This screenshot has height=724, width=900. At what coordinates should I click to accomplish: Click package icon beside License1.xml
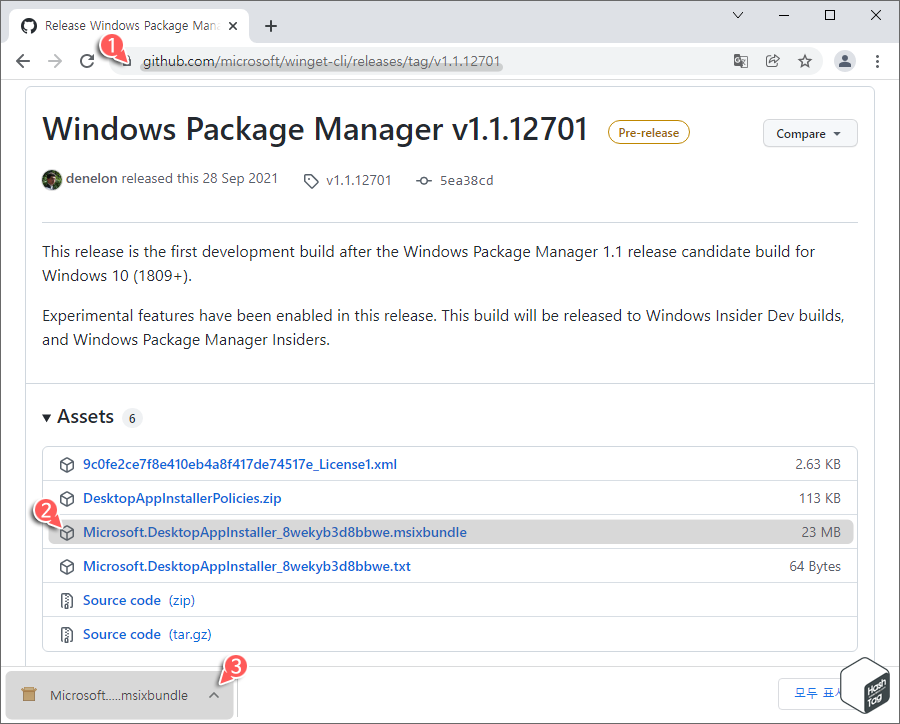[67, 464]
